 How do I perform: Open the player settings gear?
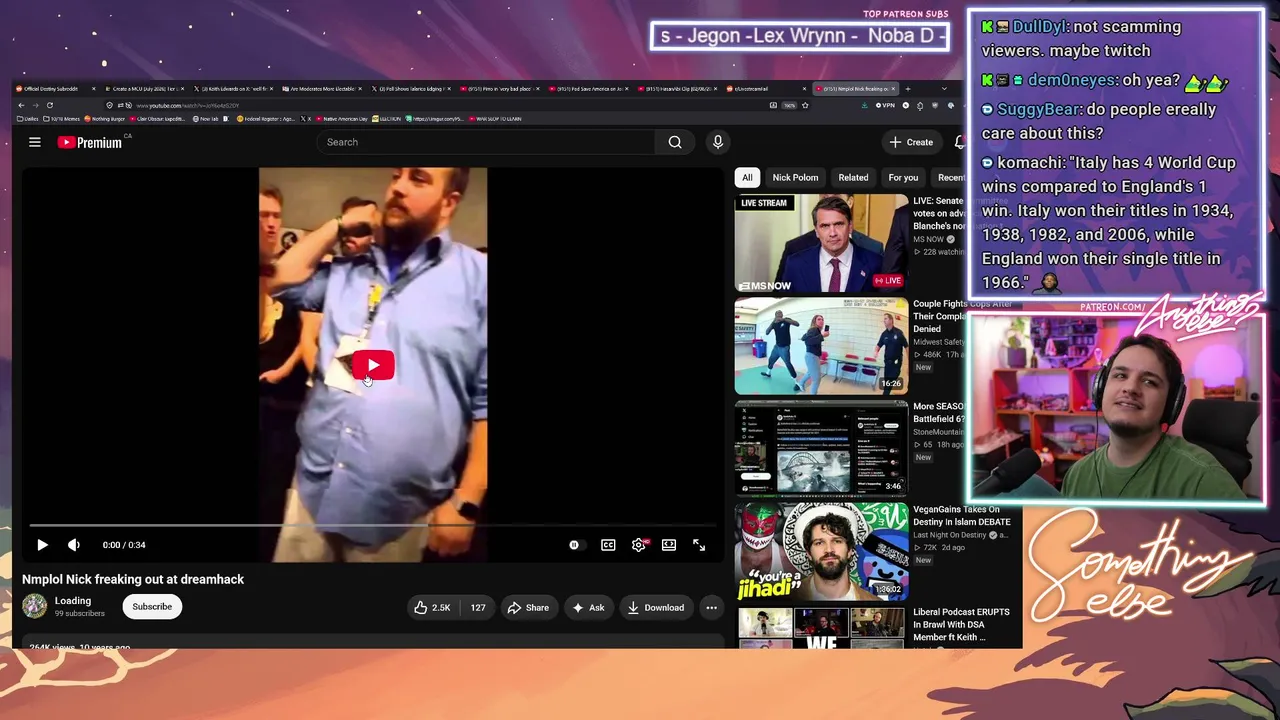[x=639, y=545]
